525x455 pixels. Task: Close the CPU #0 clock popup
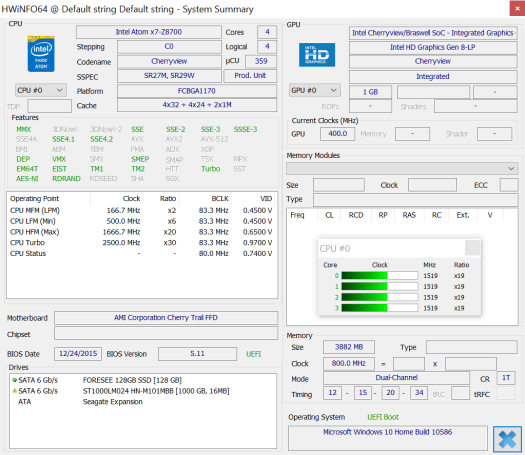click(x=472, y=248)
